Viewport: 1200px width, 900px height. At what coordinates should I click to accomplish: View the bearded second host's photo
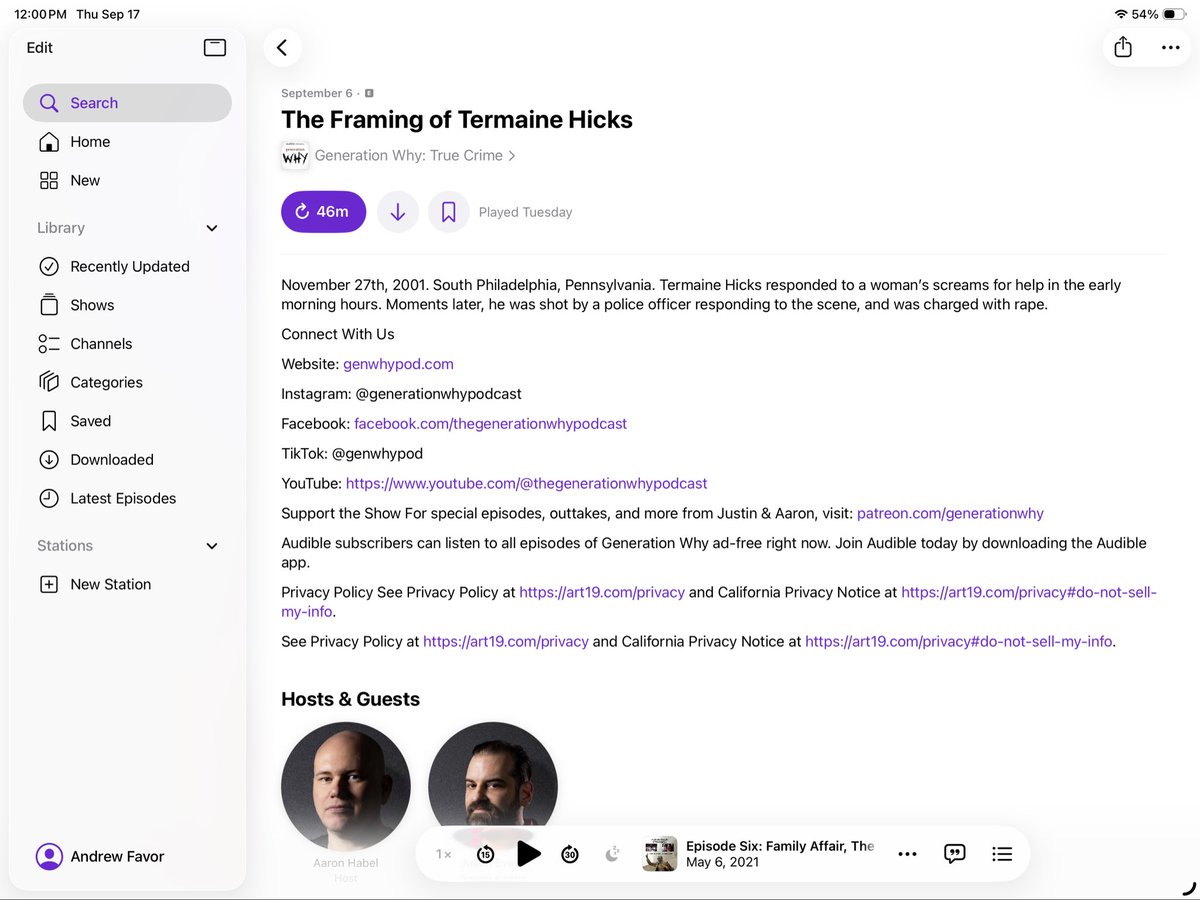tap(493, 786)
